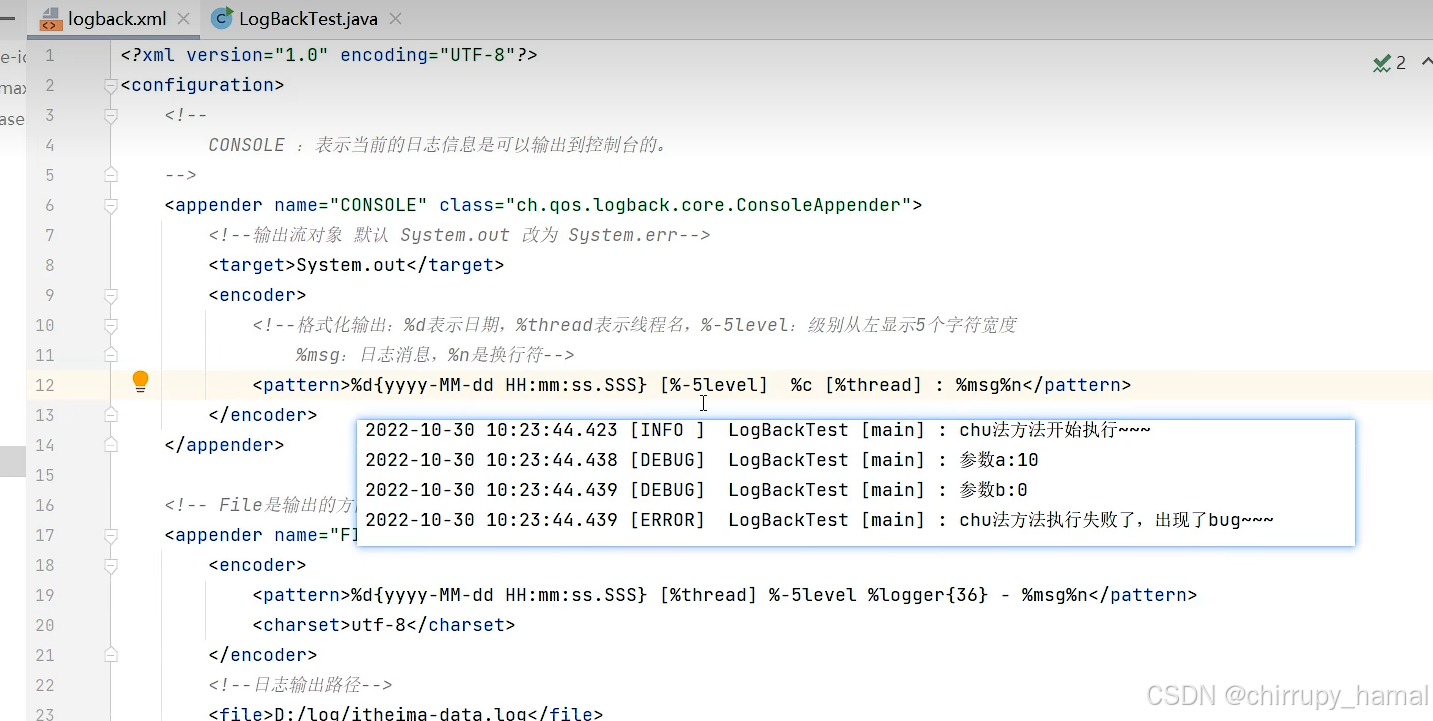
Task: Click the System.err comment on line 7
Action: click(x=460, y=235)
